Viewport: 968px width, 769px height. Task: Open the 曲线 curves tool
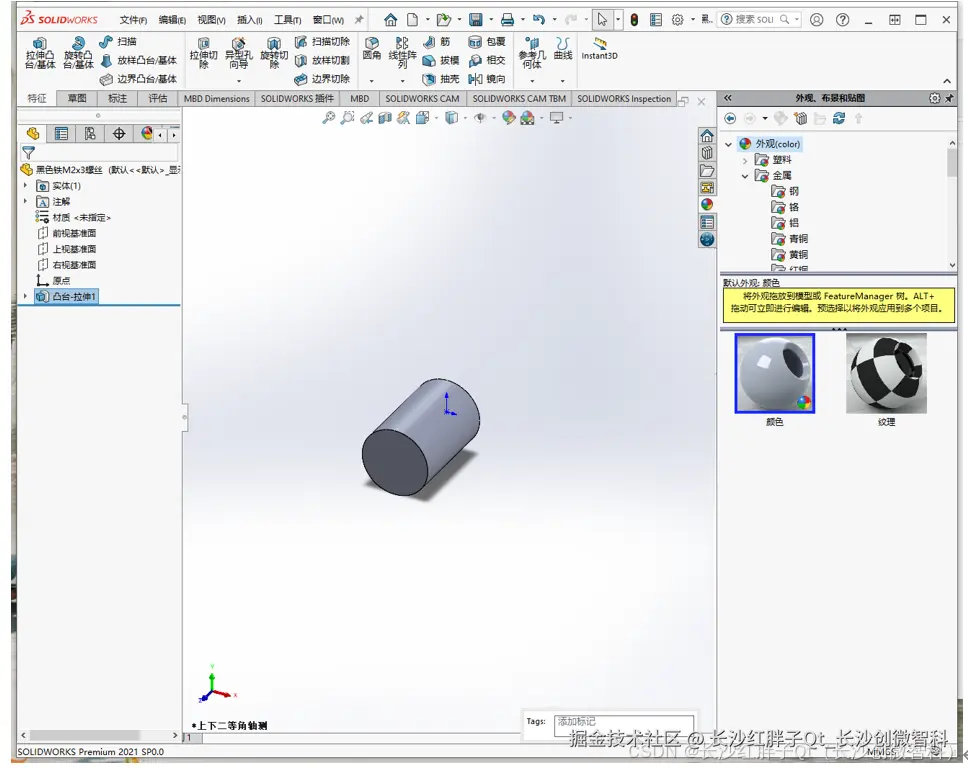point(562,48)
